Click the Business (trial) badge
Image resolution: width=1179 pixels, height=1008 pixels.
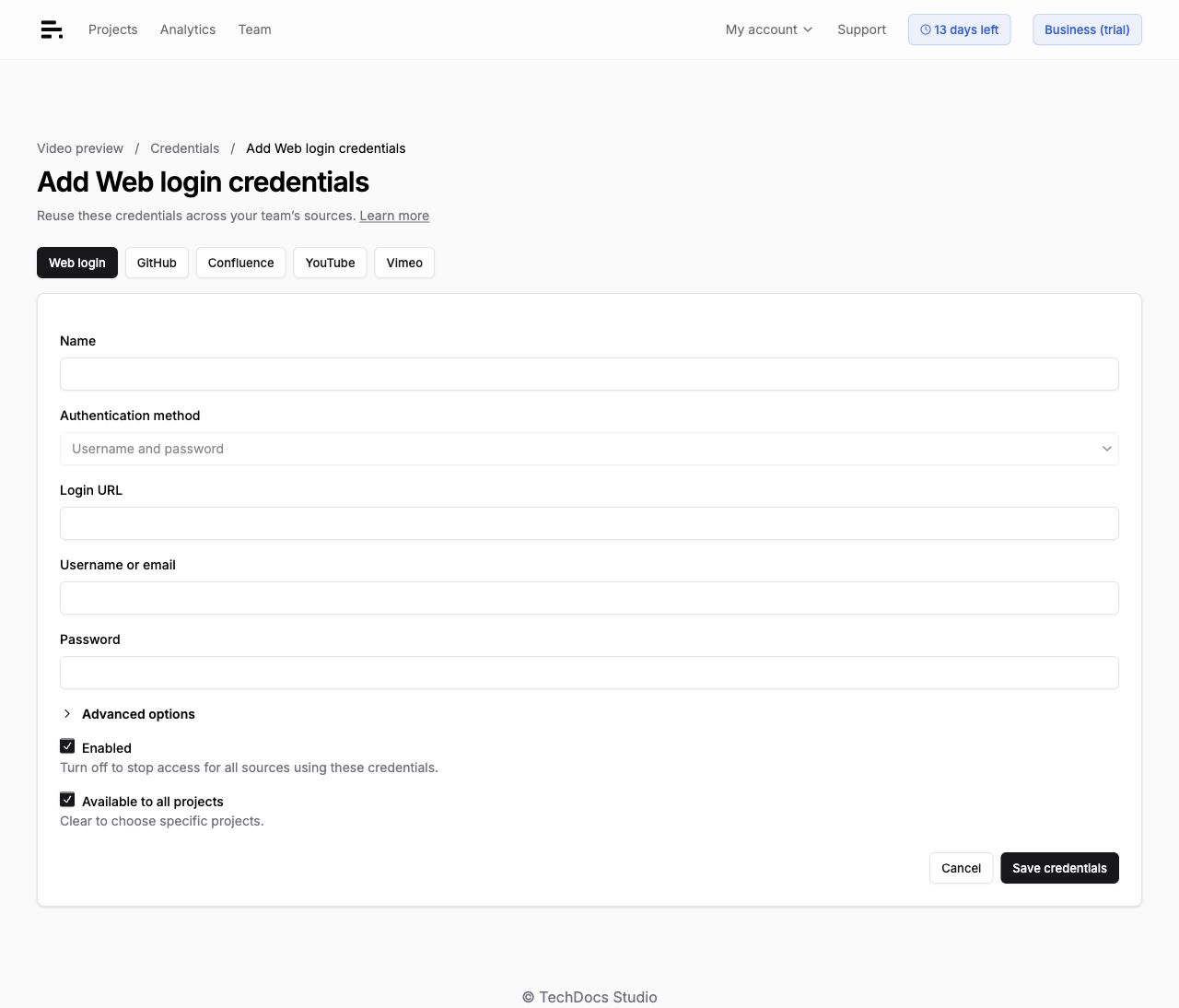pos(1087,29)
